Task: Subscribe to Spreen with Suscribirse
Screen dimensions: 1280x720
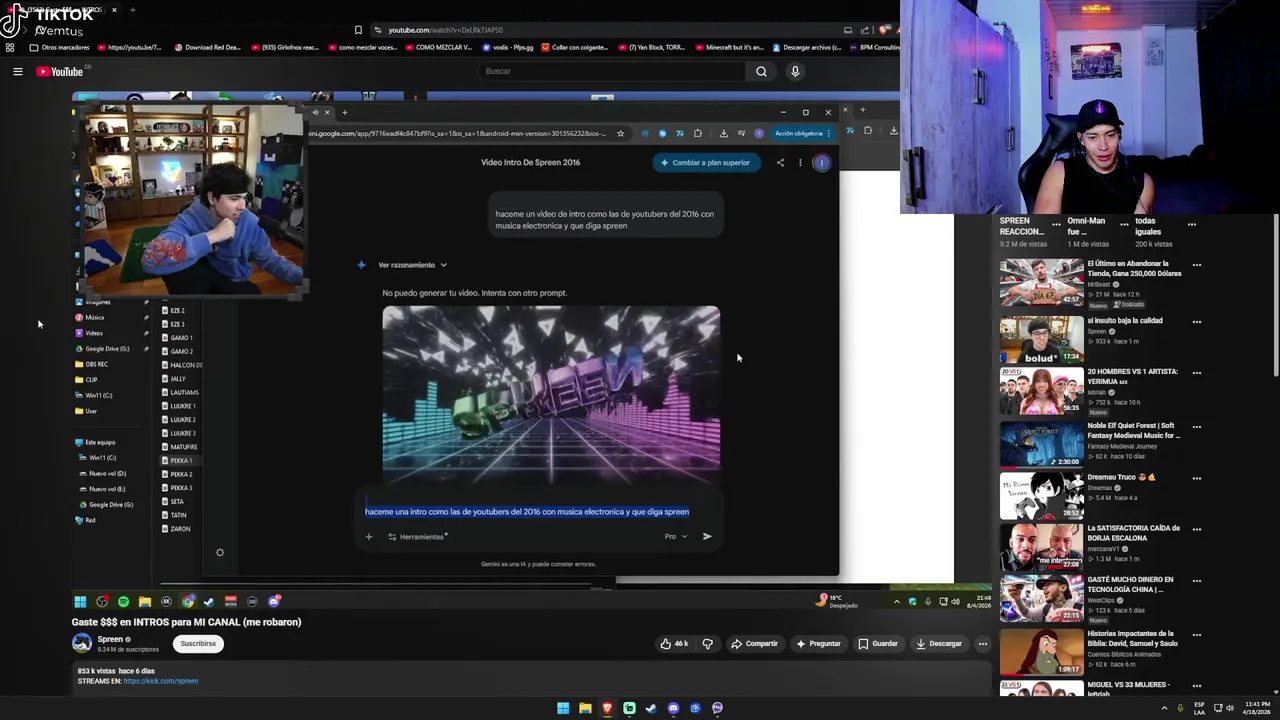Action: 198,643
